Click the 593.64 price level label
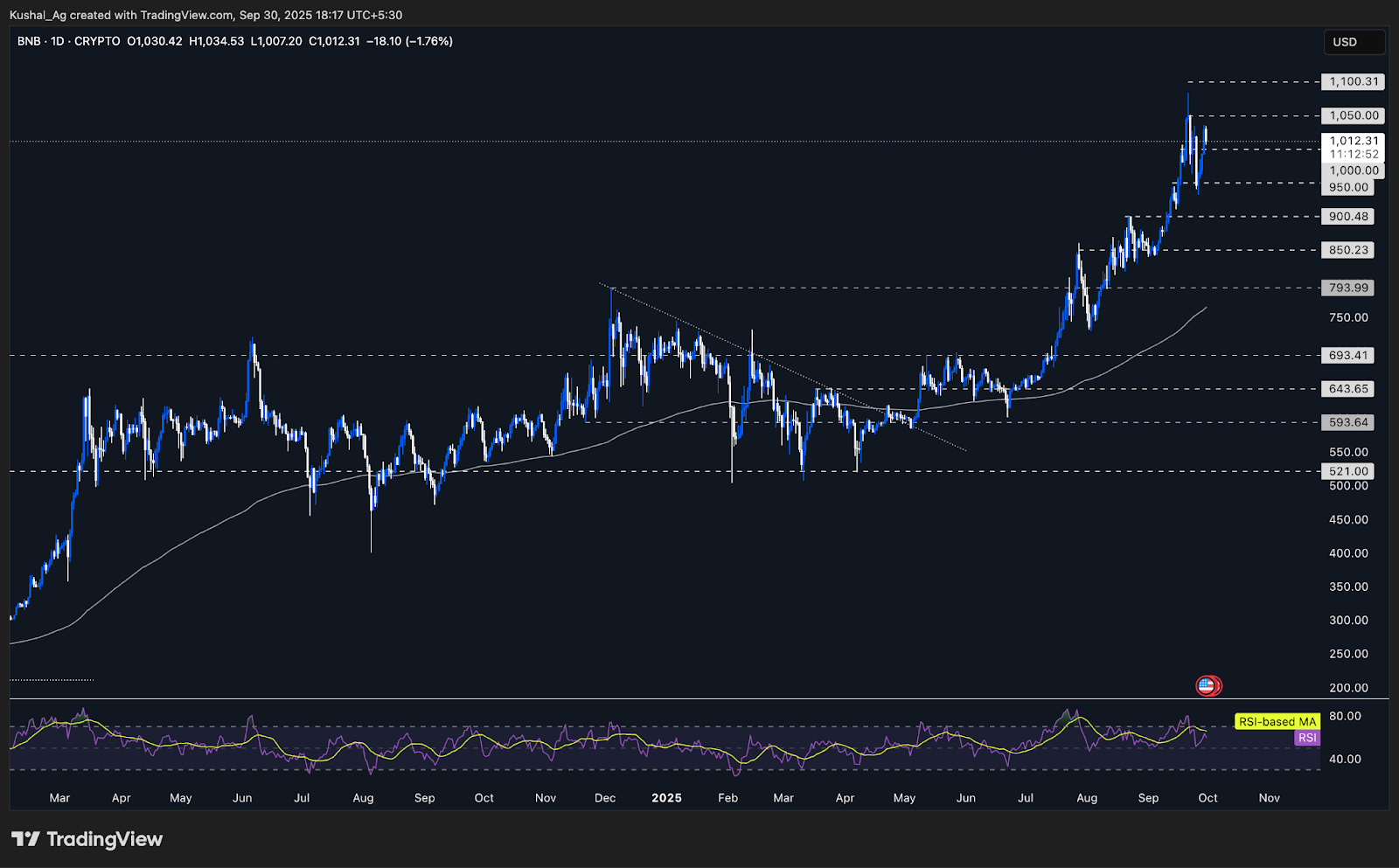This screenshot has width=1399, height=868. [1347, 422]
